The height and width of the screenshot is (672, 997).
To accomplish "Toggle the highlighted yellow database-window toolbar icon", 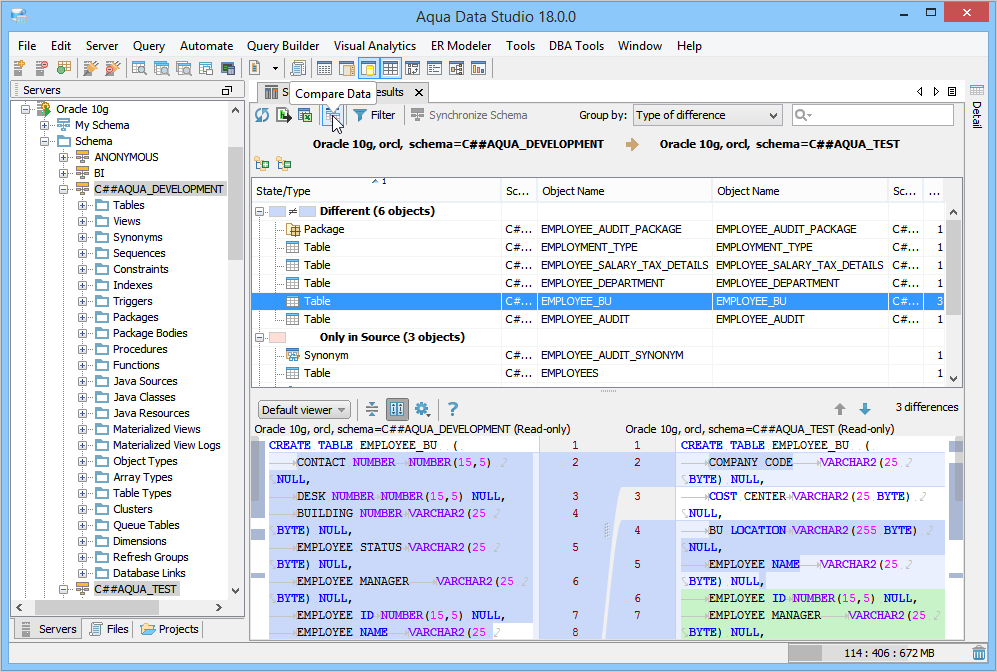I will [368, 68].
